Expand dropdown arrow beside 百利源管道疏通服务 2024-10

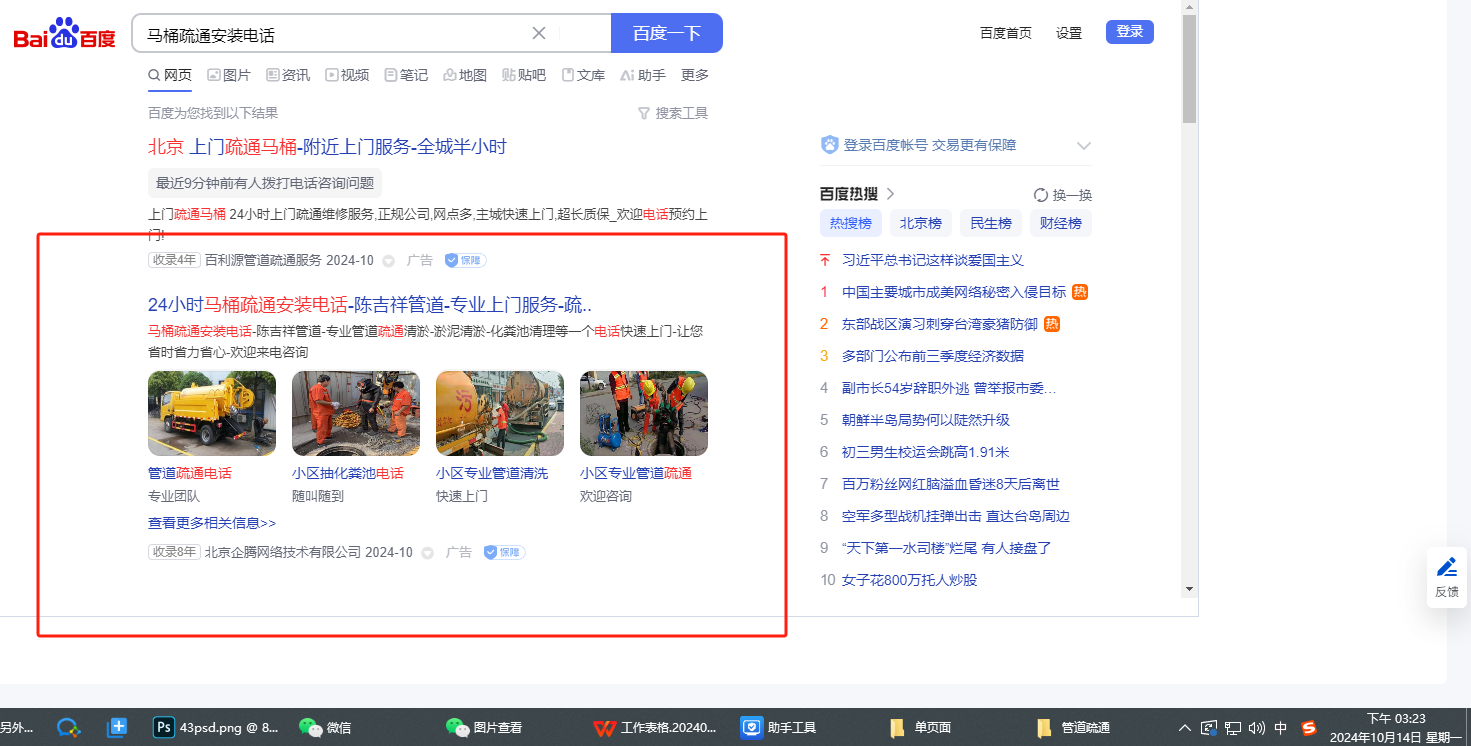pos(389,261)
